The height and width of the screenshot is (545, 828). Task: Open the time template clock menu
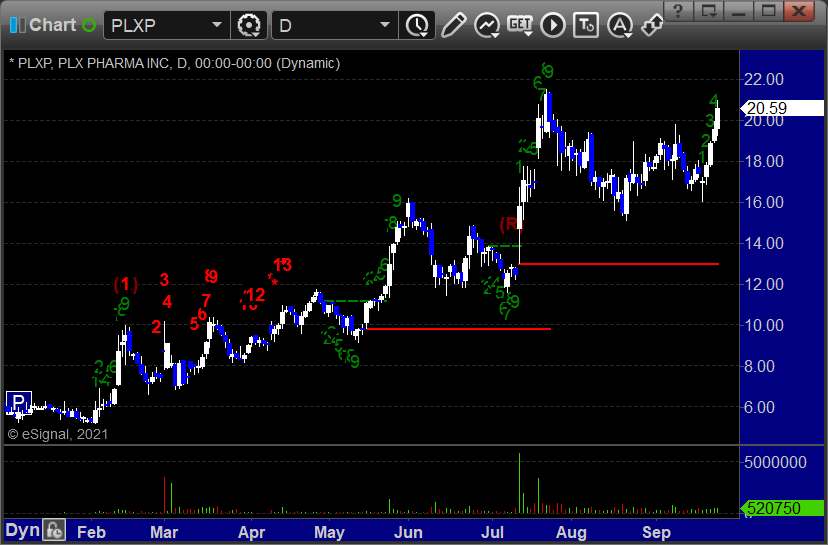417,25
